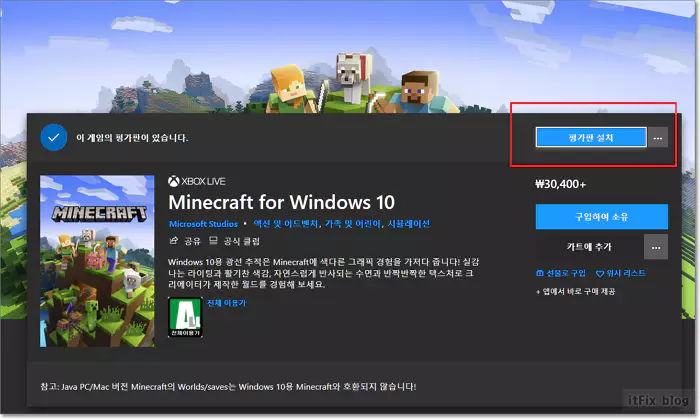Click the Minecraft for Windows 10 title

[x=282, y=203]
